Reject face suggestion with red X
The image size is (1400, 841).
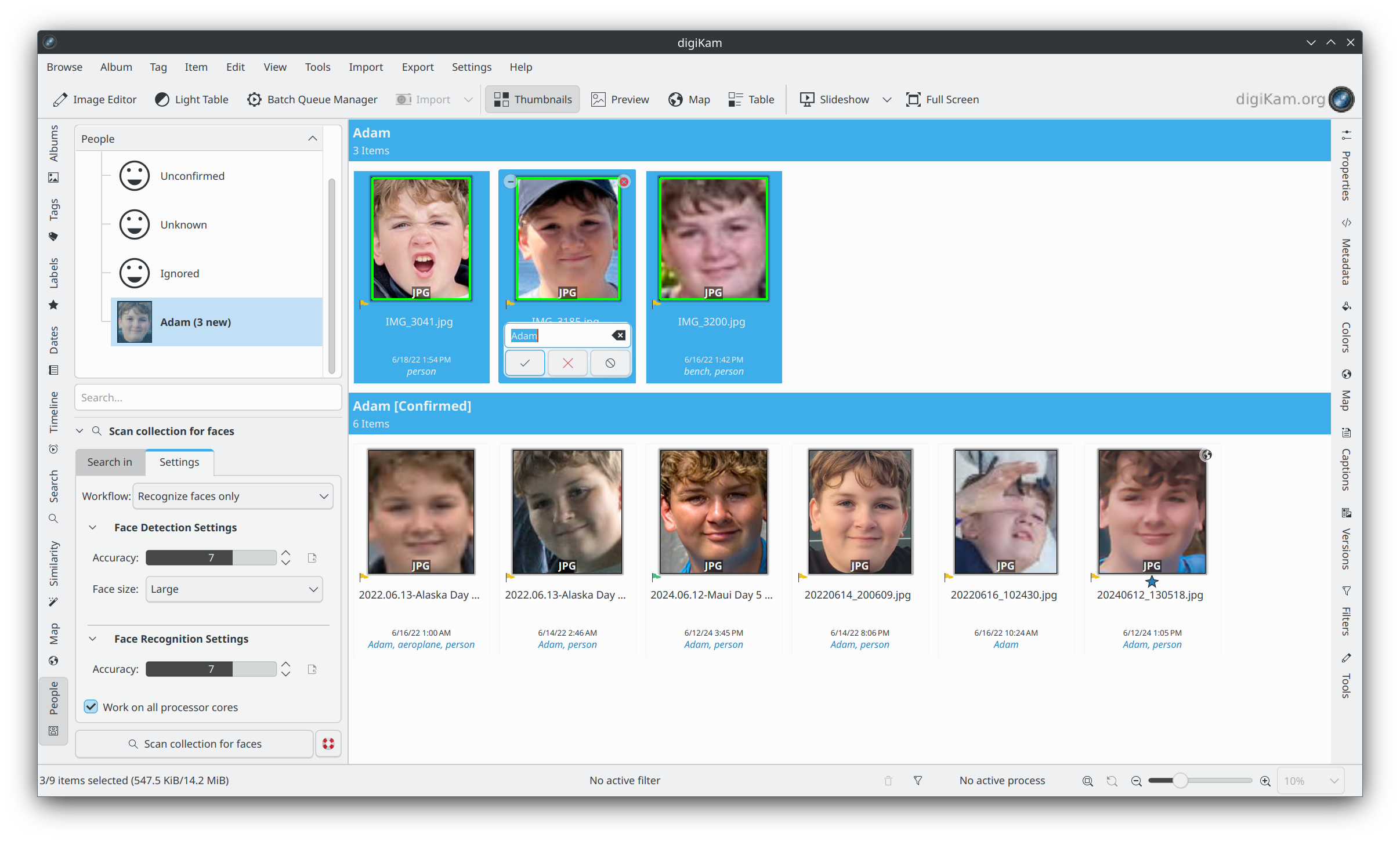[567, 363]
